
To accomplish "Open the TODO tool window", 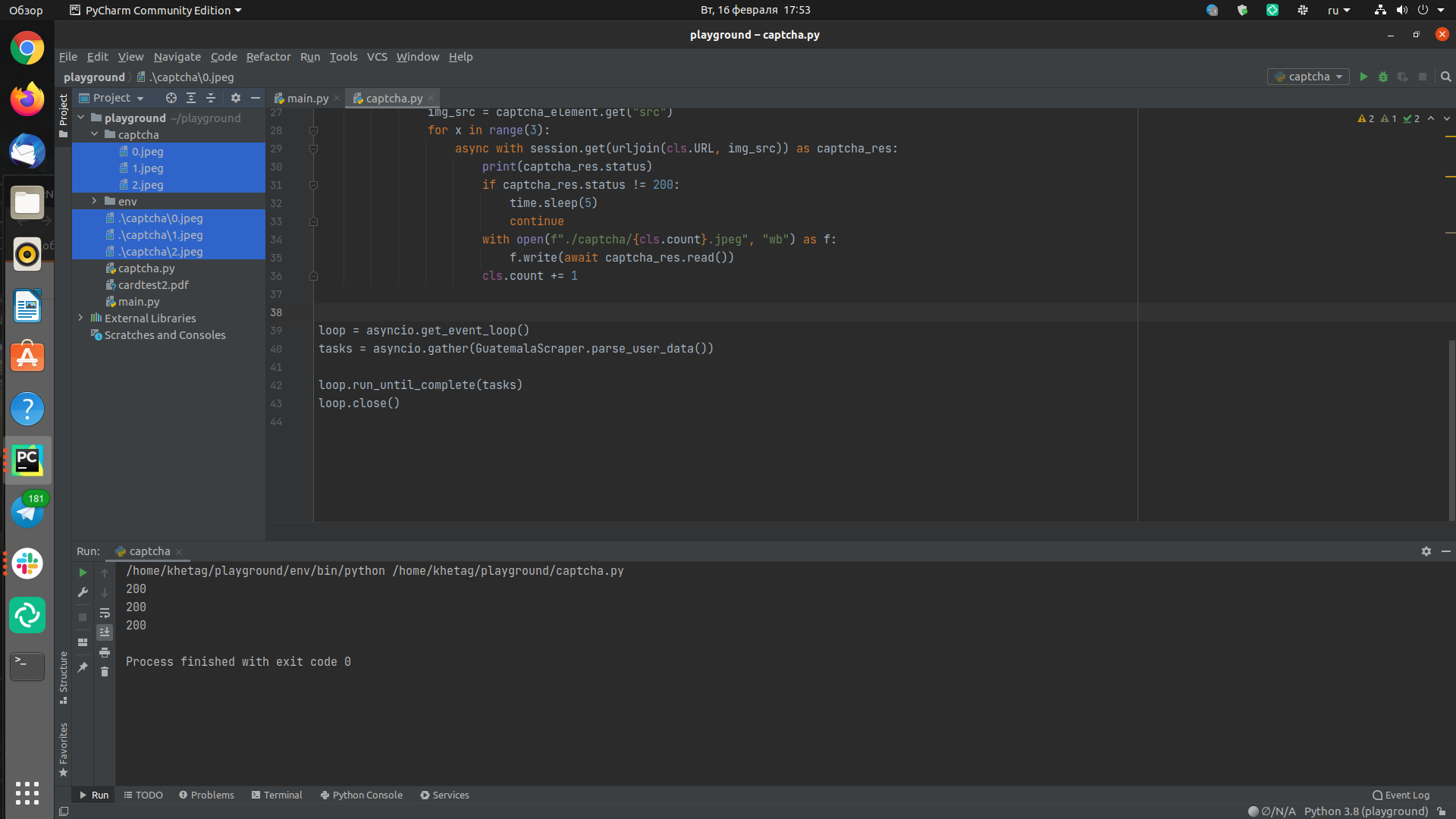I will [143, 795].
